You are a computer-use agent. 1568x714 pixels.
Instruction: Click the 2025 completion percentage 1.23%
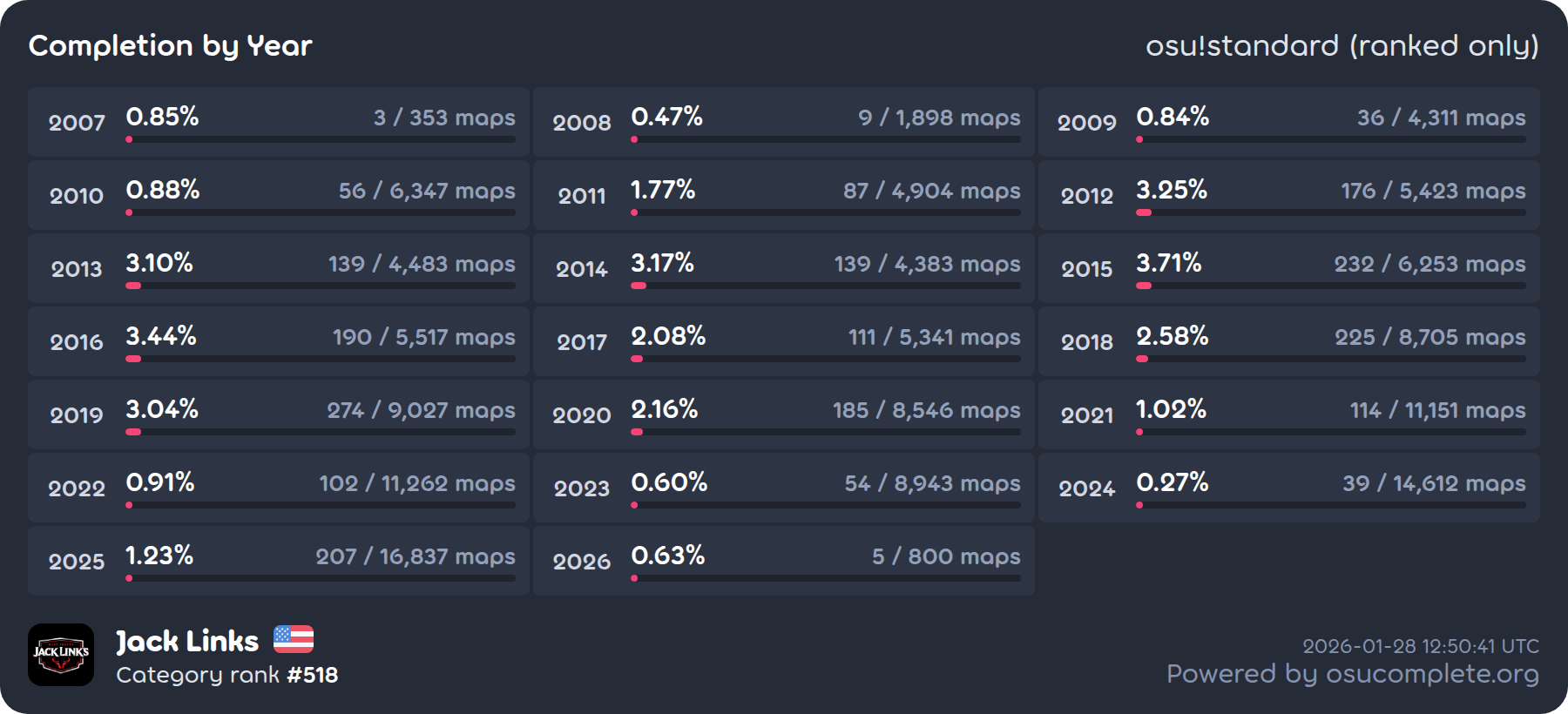(159, 556)
